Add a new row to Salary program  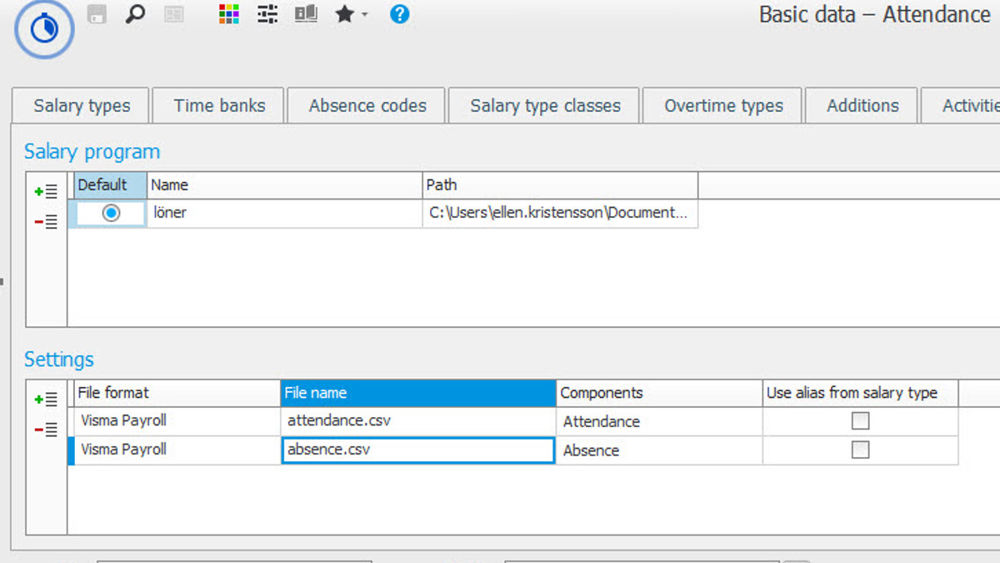(46, 191)
